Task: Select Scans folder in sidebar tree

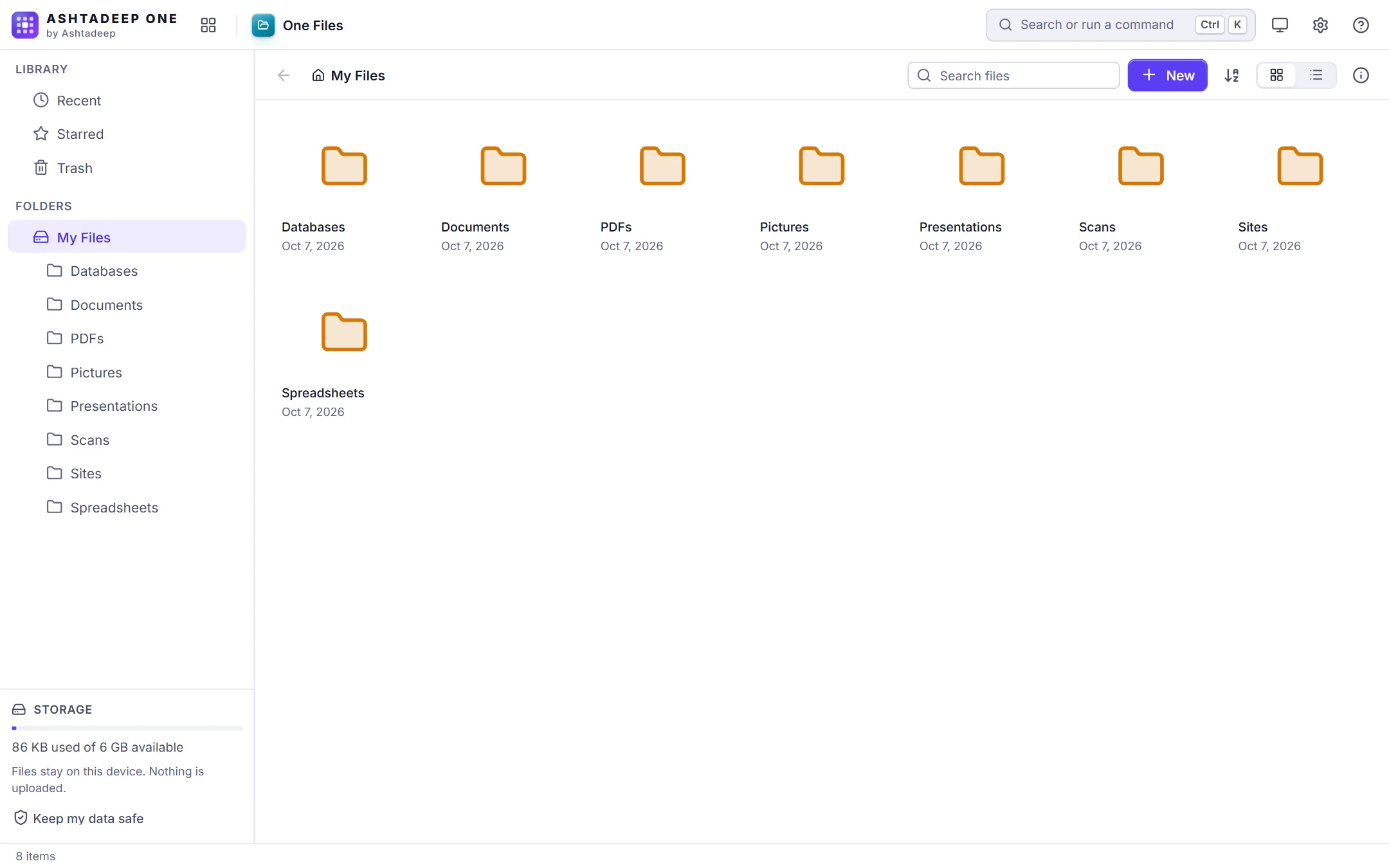Action: 127,440
